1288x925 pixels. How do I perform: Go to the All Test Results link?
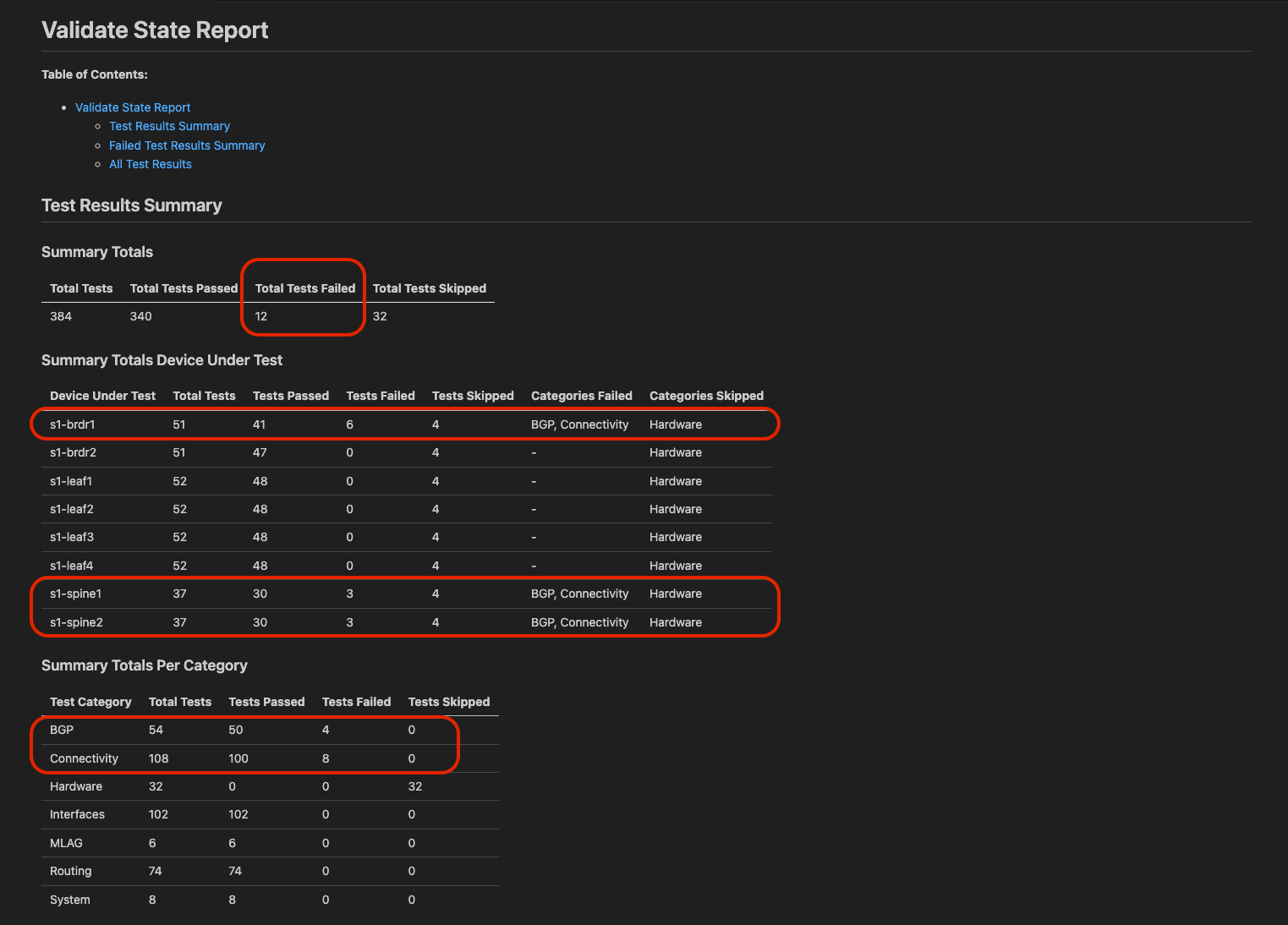point(151,164)
